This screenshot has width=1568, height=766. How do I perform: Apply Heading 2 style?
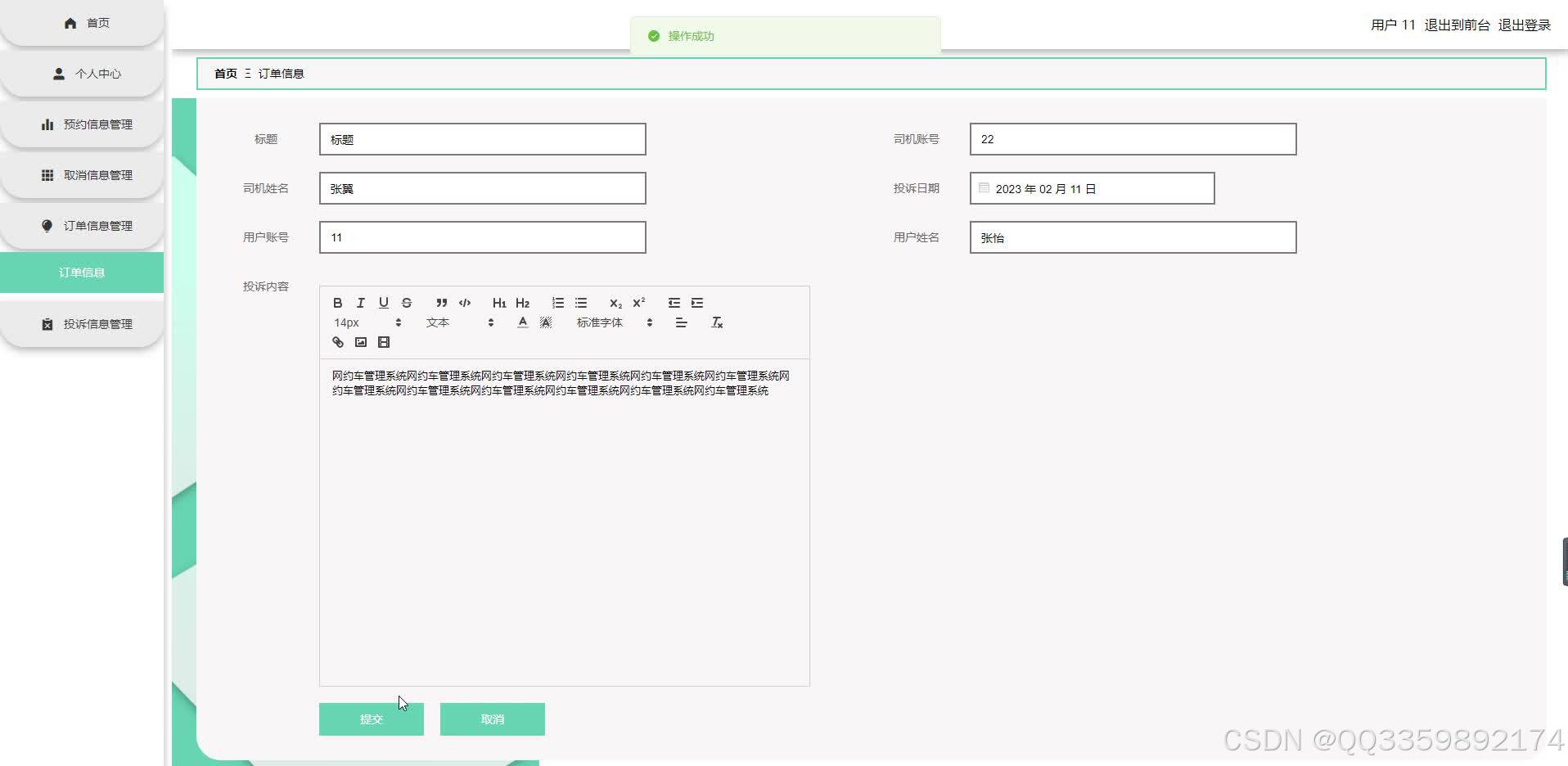click(x=522, y=303)
